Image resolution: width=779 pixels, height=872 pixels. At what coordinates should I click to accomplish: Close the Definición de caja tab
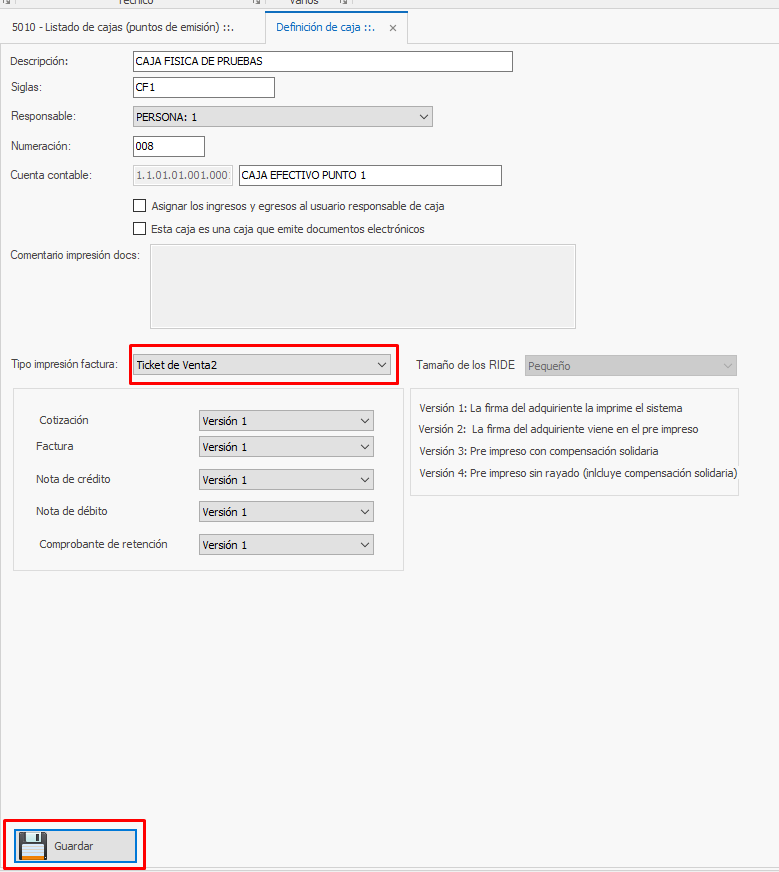click(393, 28)
